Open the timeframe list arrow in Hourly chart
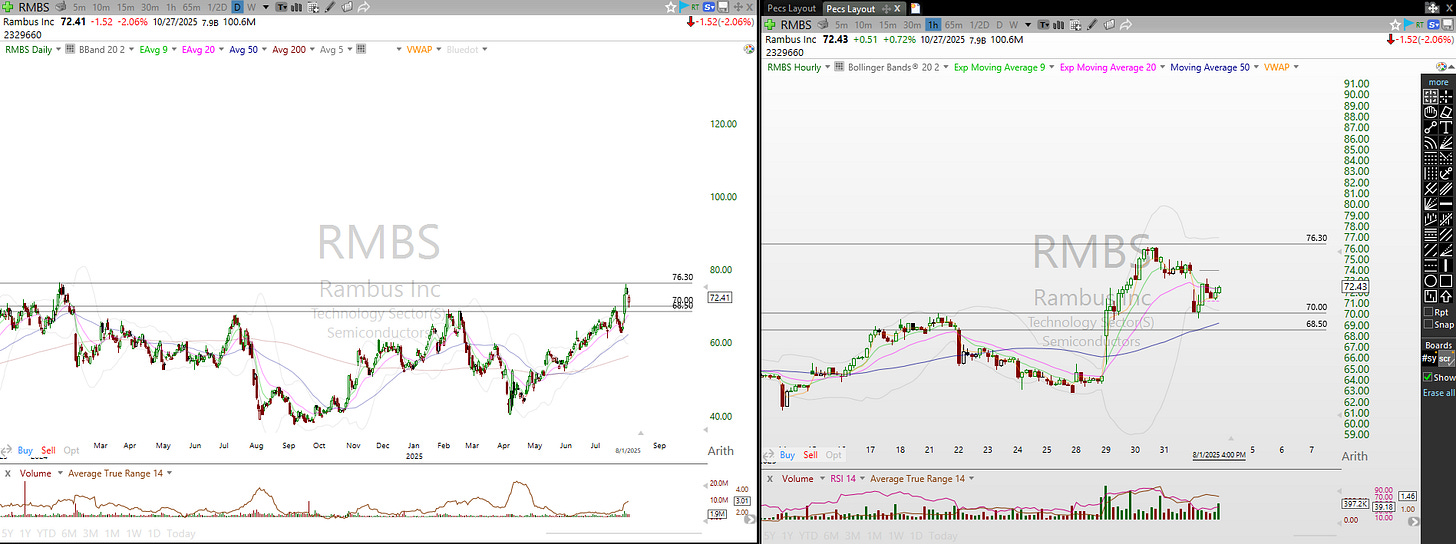Screen dimensions: 1456x544 [x=1028, y=25]
